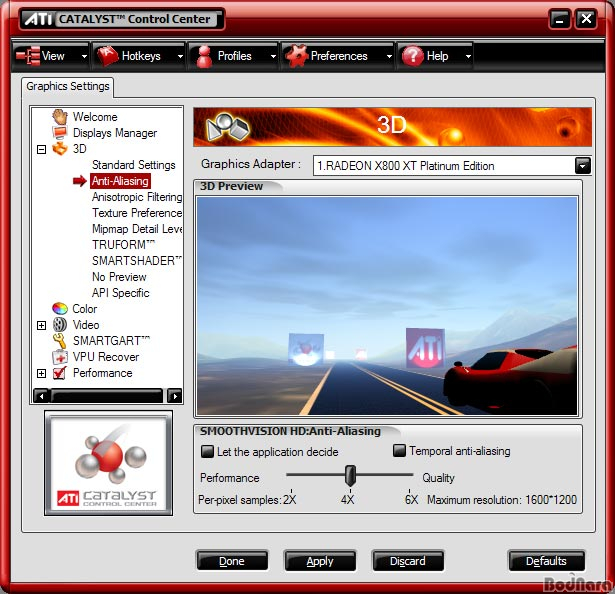Click the Welcome hand icon
The image size is (615, 594).
pos(60,117)
